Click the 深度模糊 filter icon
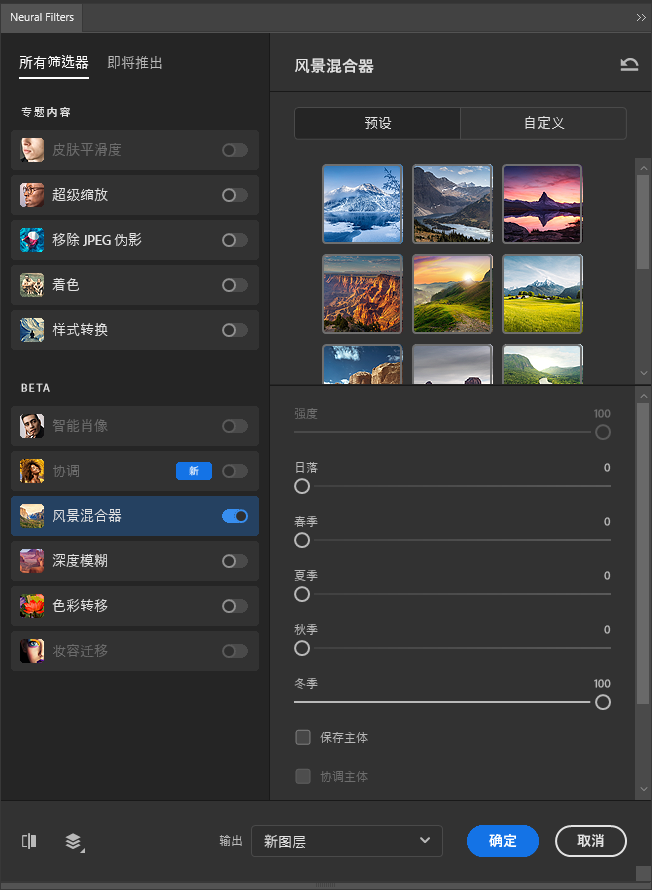 click(32, 561)
